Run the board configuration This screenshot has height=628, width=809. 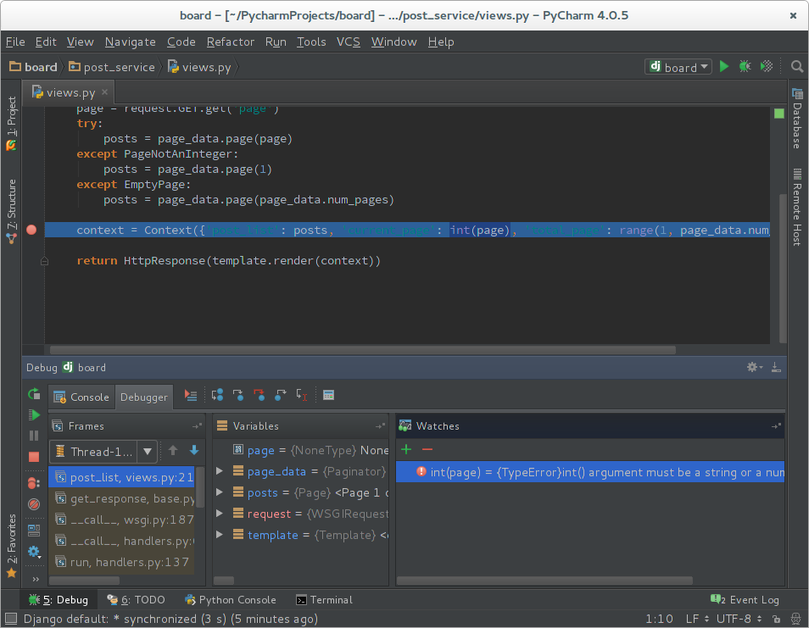(724, 67)
